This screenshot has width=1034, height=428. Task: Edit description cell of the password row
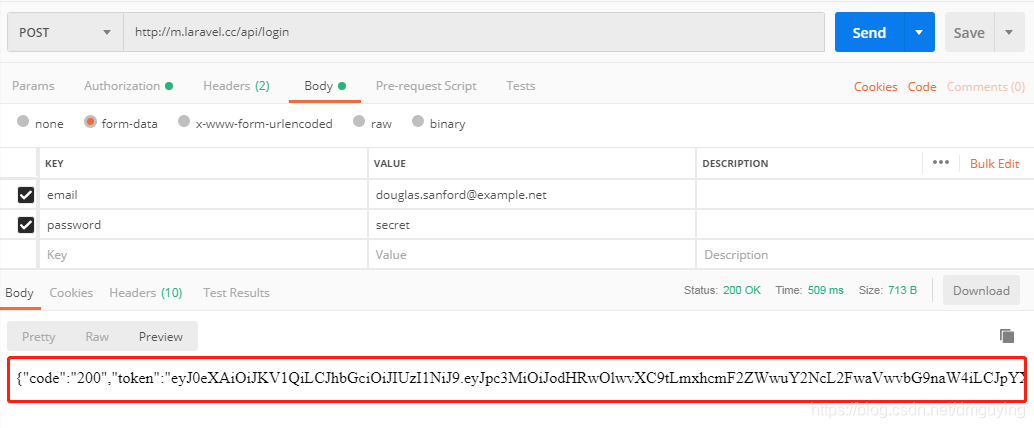click(x=865, y=225)
